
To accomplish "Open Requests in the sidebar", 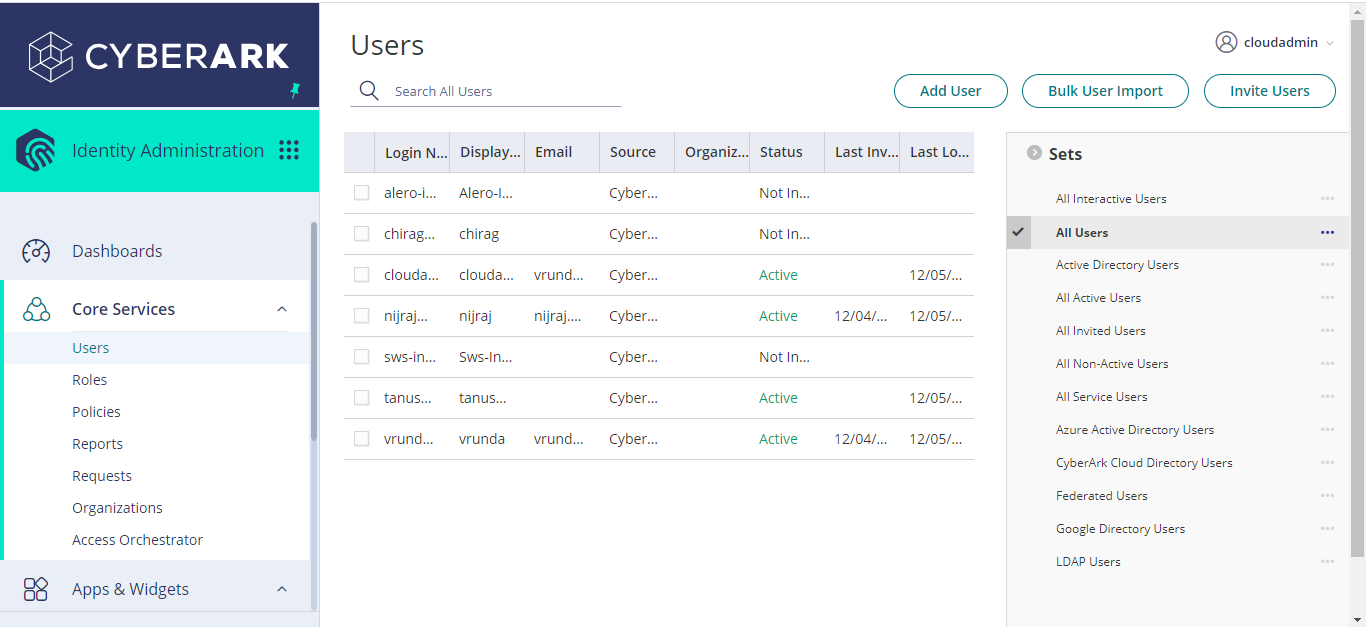I will pos(102,476).
